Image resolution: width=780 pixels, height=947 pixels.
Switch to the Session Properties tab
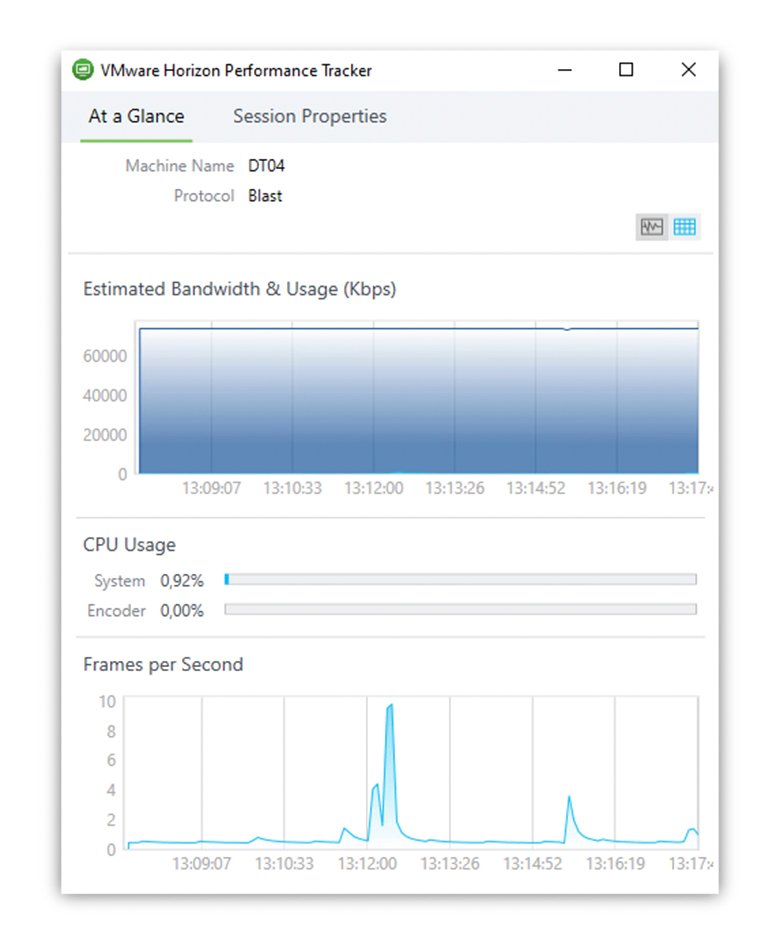click(308, 116)
